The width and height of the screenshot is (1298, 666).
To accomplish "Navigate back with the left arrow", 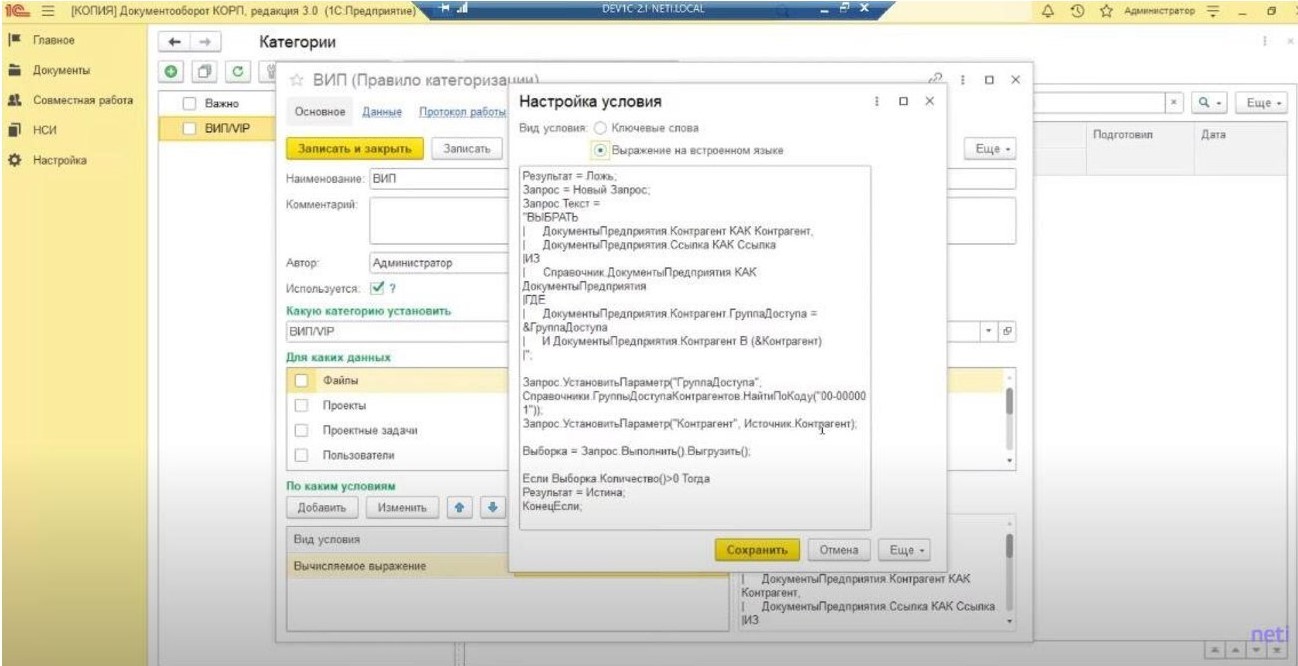I will click(x=174, y=43).
